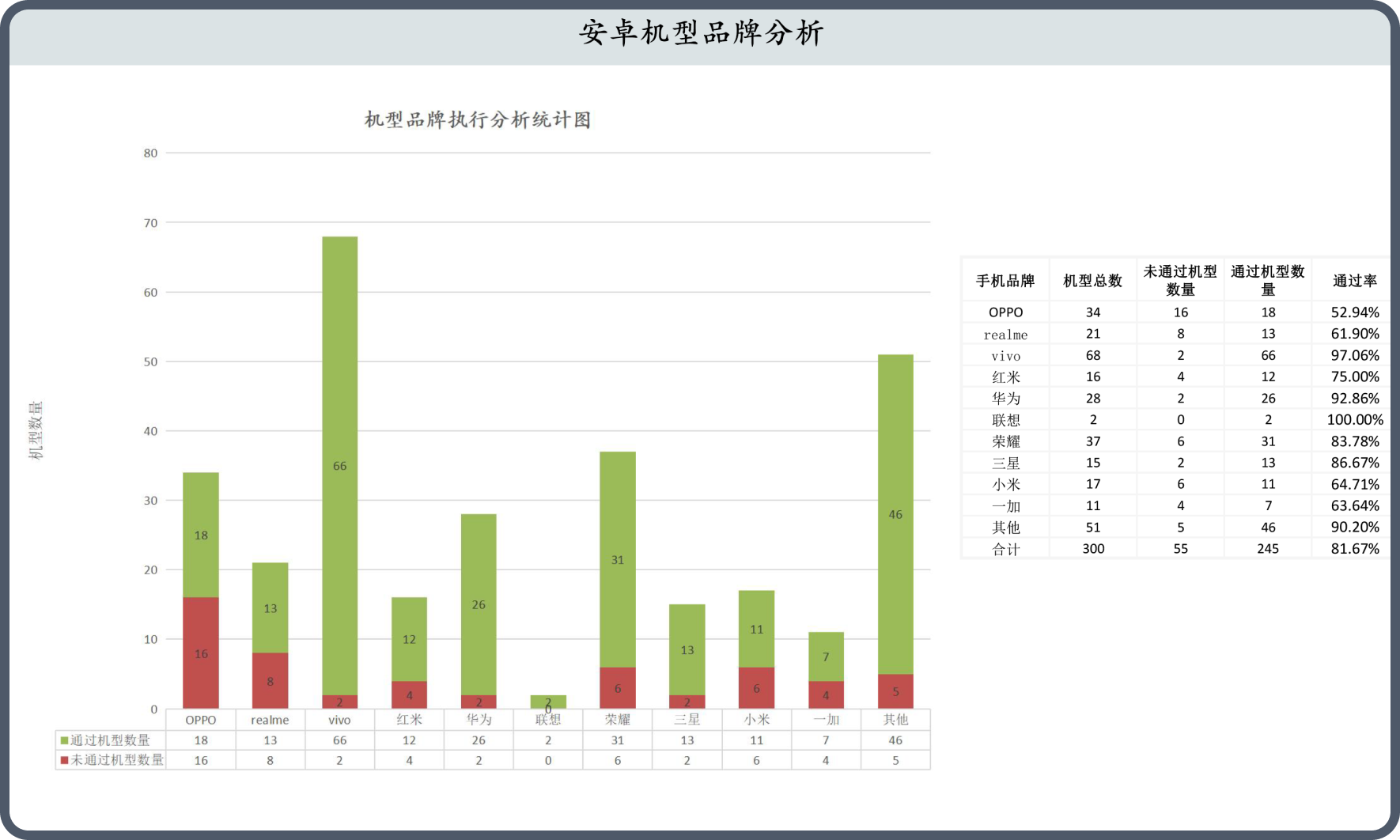Select the 三星 category label under the chart
Viewport: 1400px width, 840px height.
pyautogui.click(x=687, y=720)
